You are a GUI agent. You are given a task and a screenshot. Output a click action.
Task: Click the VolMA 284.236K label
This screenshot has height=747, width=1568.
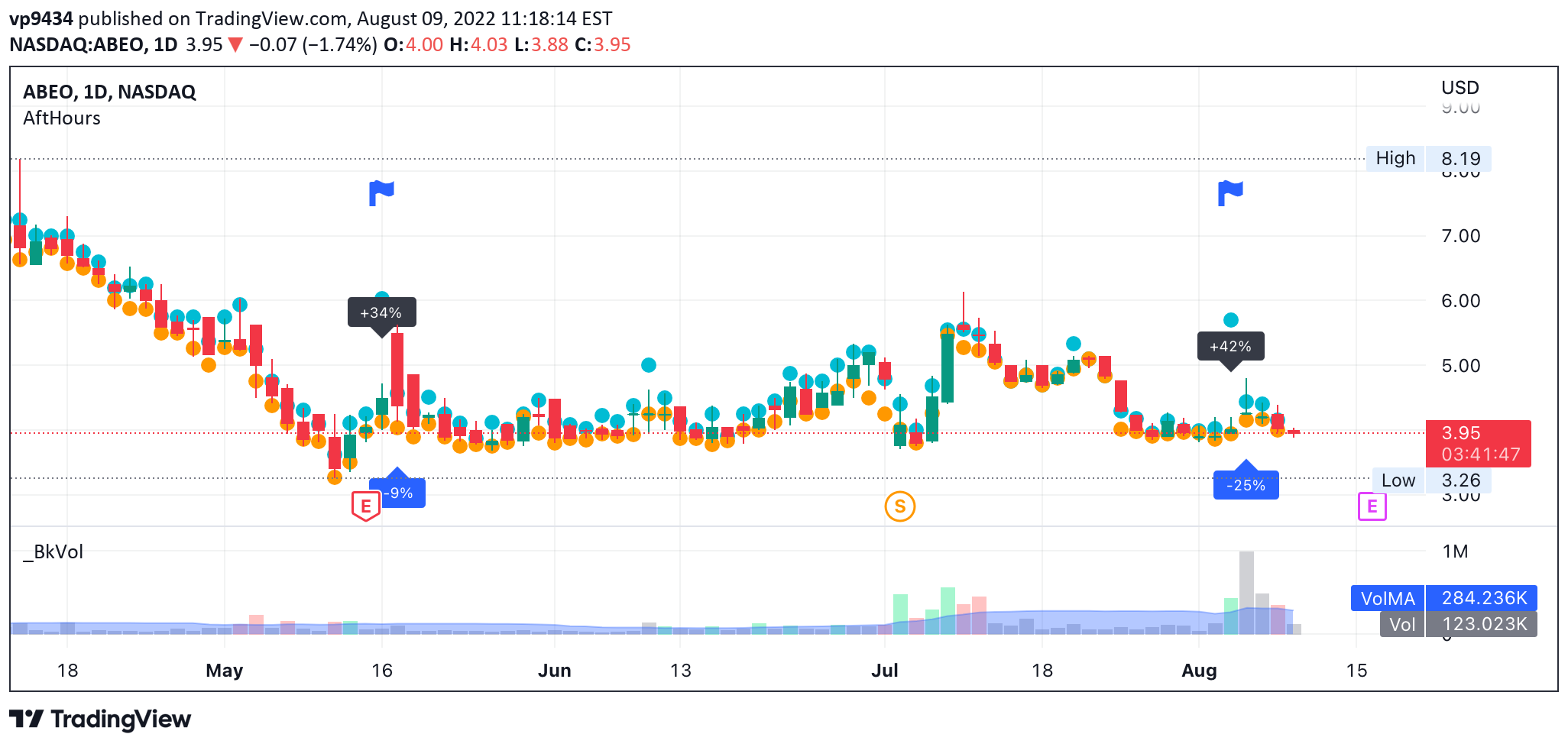click(1443, 598)
